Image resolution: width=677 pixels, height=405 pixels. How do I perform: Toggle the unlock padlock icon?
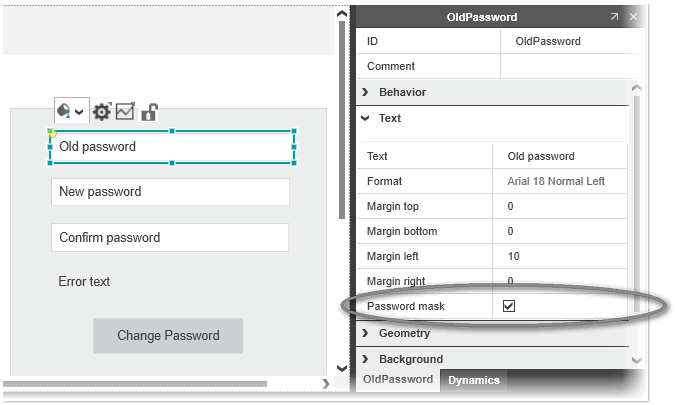point(149,112)
